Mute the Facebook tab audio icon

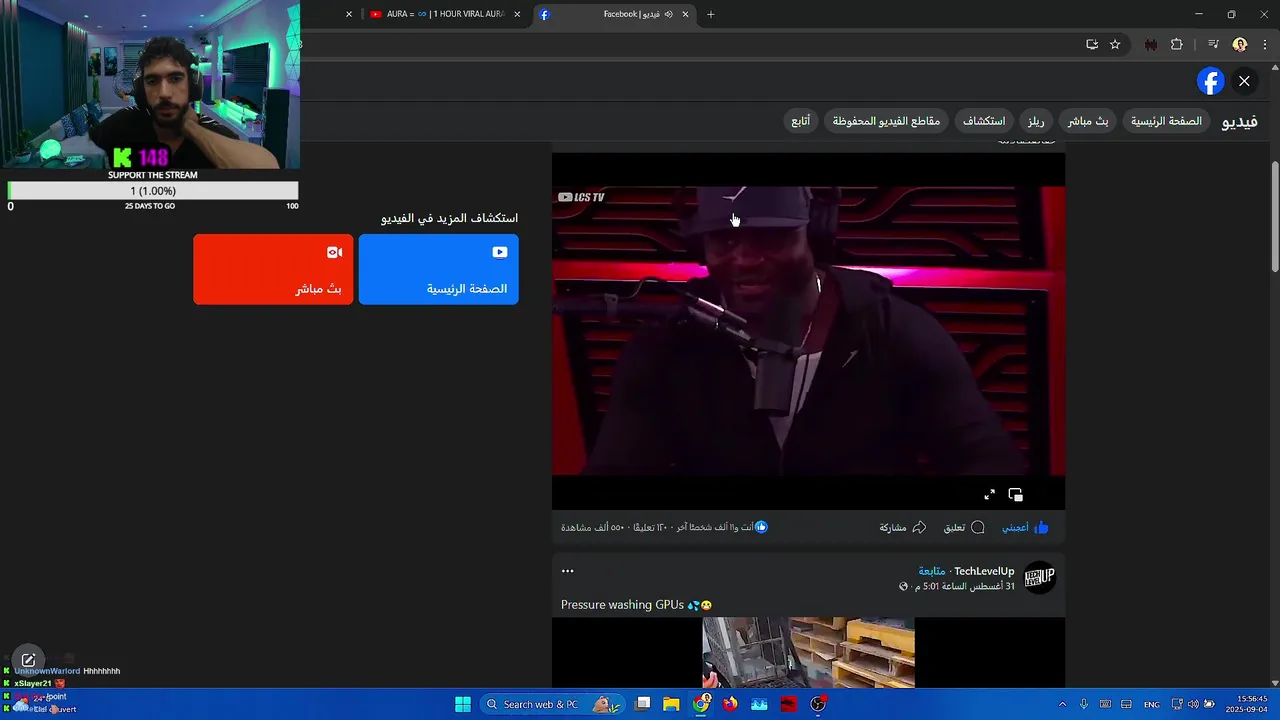(x=668, y=14)
